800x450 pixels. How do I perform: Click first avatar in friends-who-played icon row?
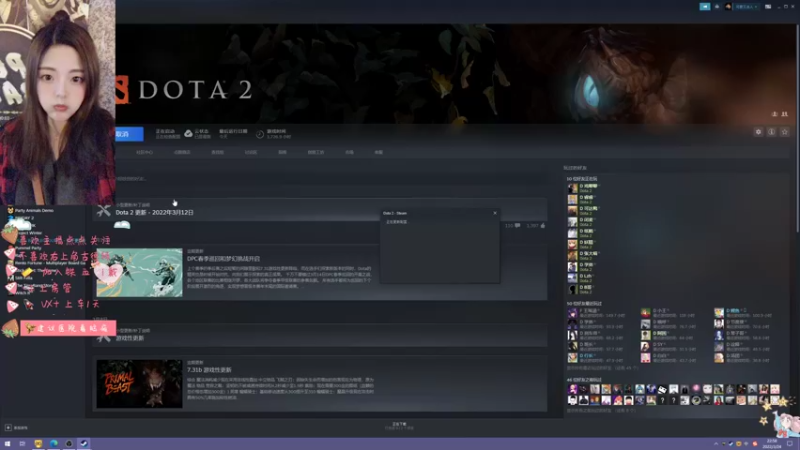pos(572,389)
